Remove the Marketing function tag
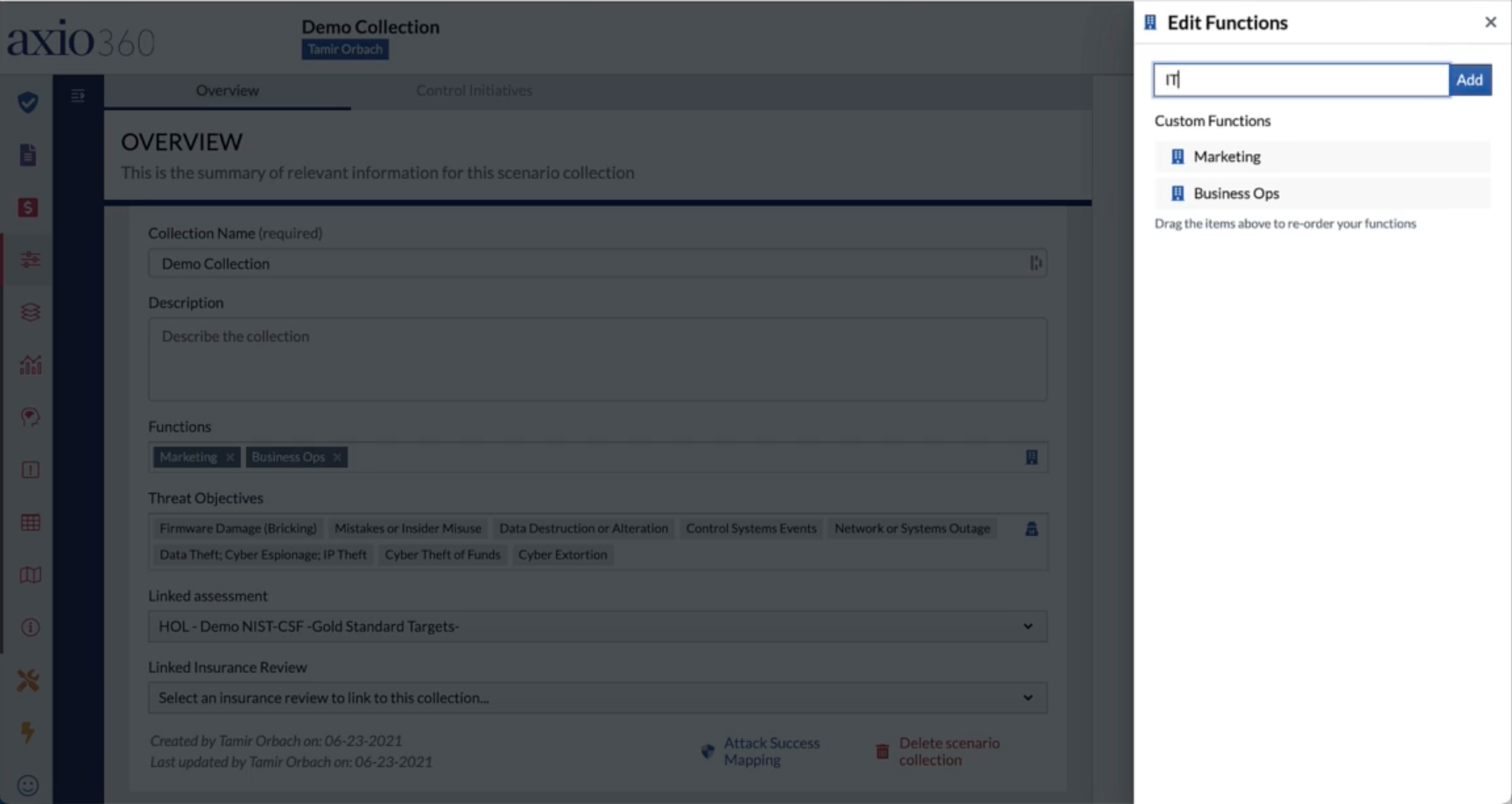Viewport: 1512px width, 804px height. [229, 457]
